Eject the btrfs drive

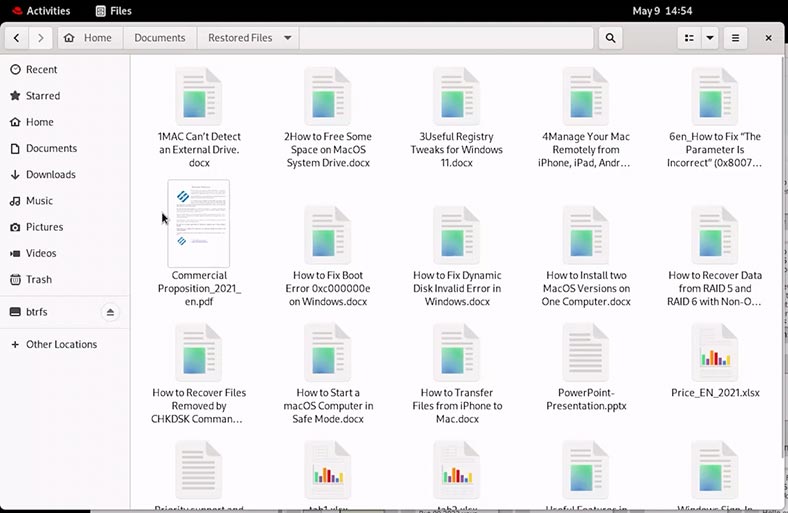point(110,312)
